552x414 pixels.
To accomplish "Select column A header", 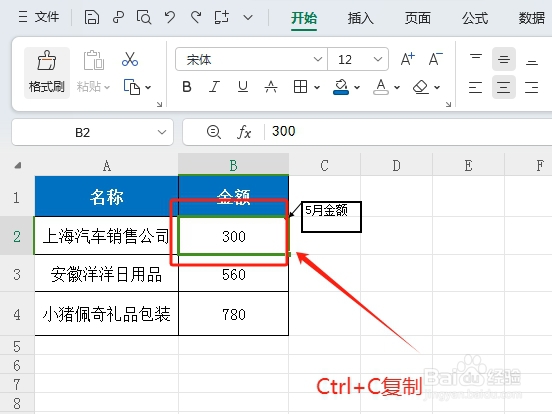I will [x=107, y=165].
